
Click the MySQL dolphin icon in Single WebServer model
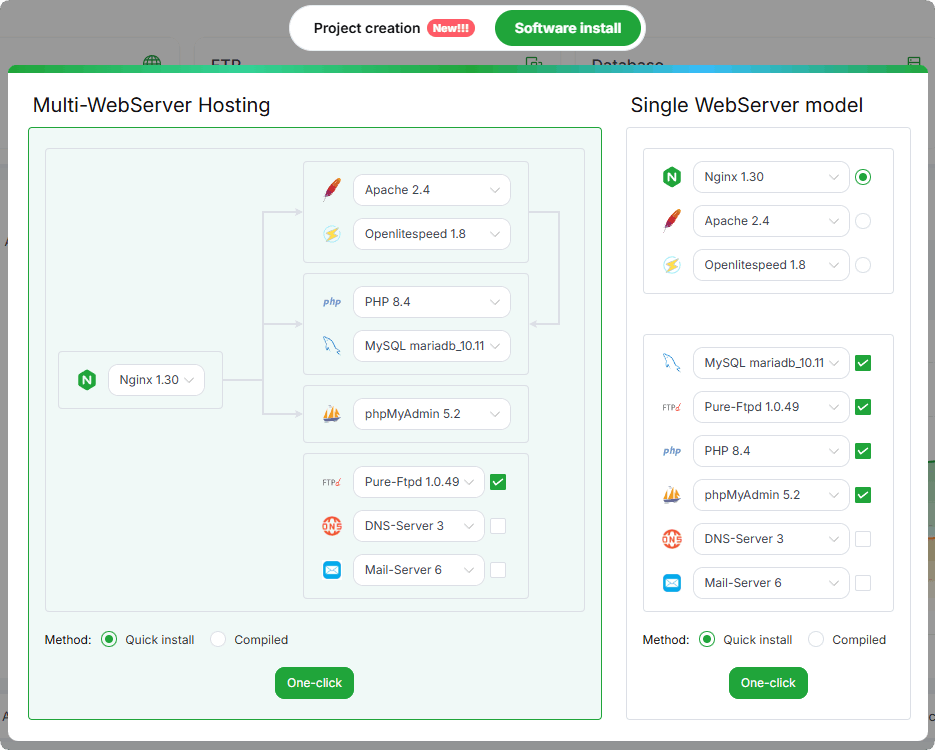coord(672,362)
